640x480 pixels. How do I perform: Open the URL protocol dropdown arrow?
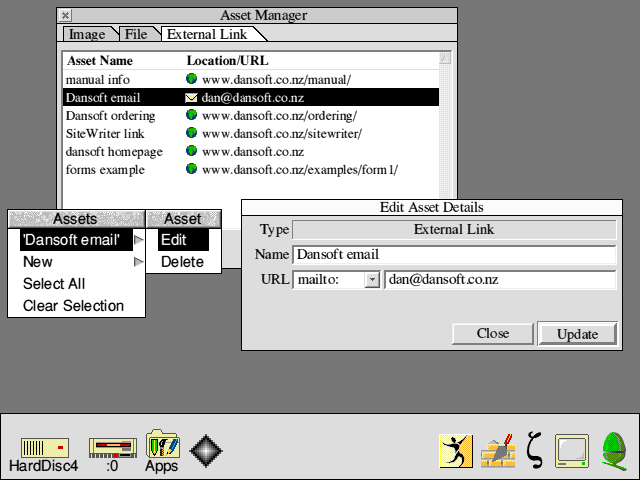click(x=372, y=280)
